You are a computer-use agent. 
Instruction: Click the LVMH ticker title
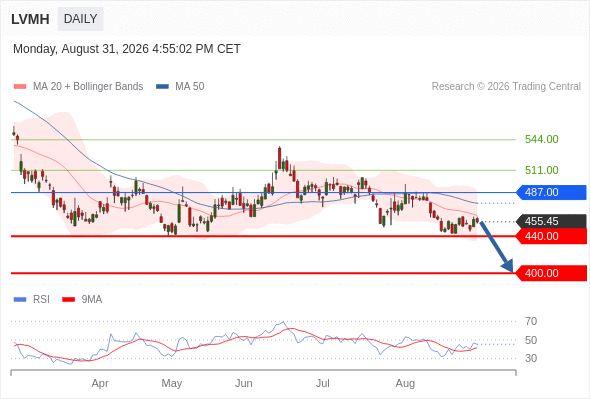pyautogui.click(x=30, y=19)
